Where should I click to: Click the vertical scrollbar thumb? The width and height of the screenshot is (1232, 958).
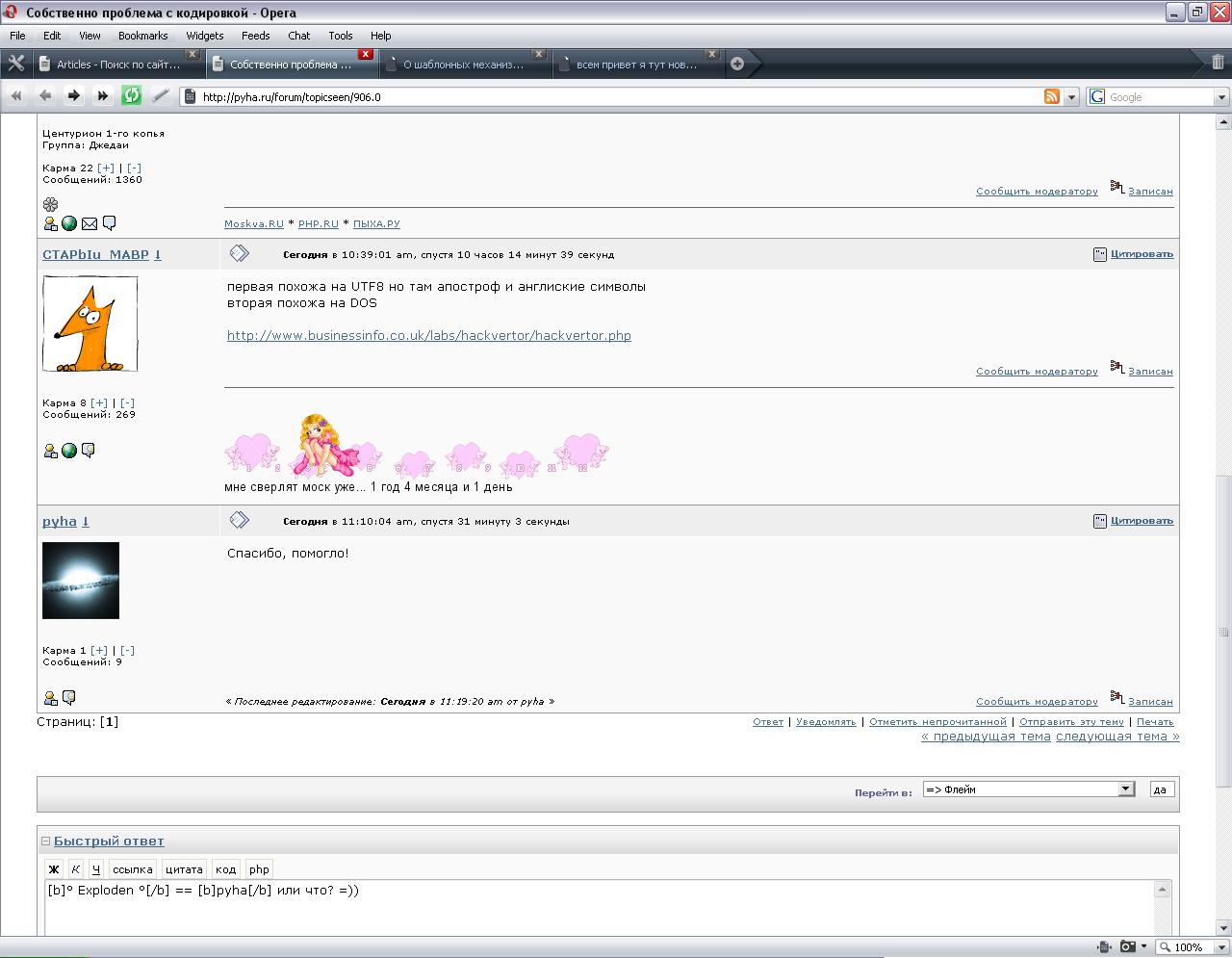(x=1223, y=631)
